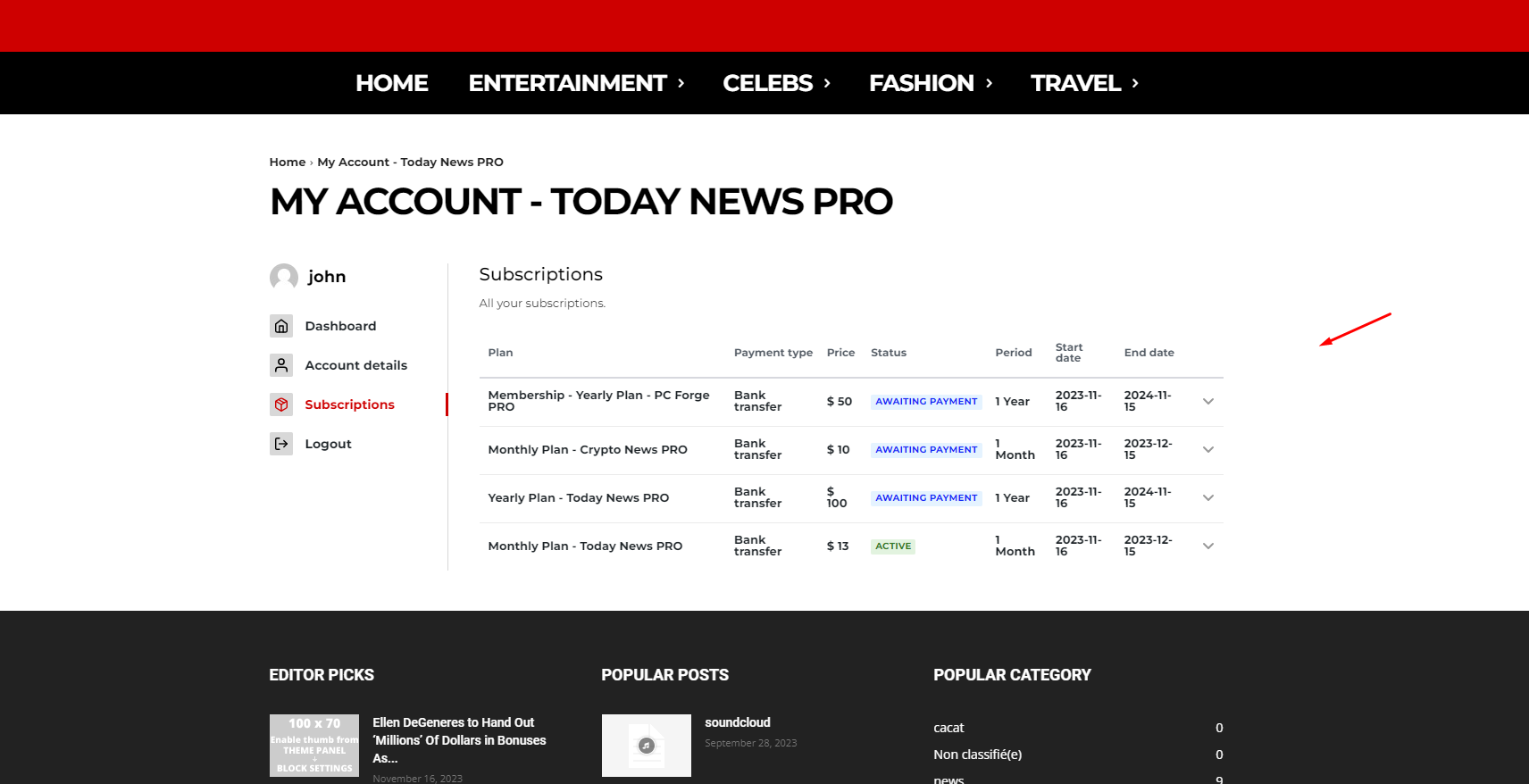
Task: Click the cacat category link
Action: tap(948, 728)
